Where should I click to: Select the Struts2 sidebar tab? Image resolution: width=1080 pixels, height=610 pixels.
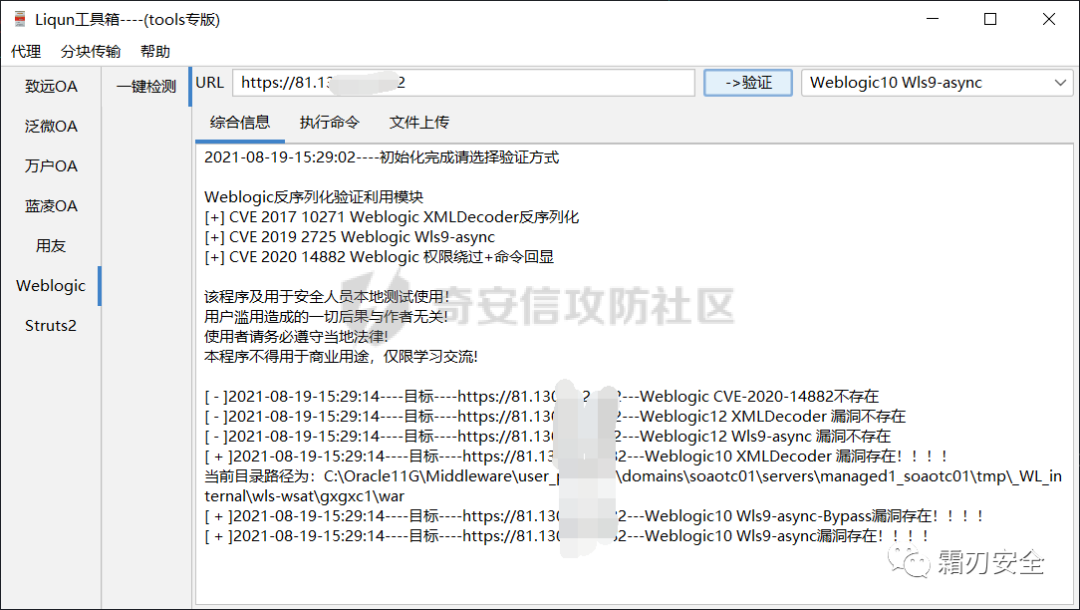click(51, 326)
